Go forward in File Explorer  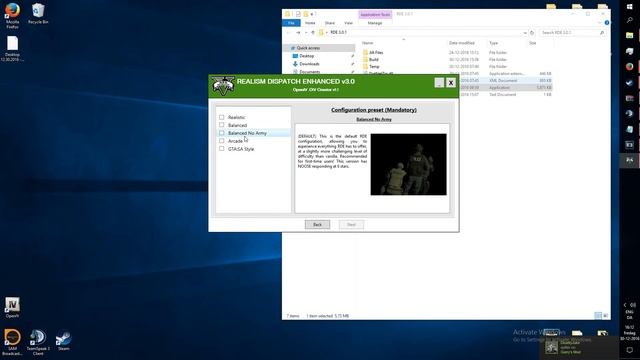(x=298, y=32)
